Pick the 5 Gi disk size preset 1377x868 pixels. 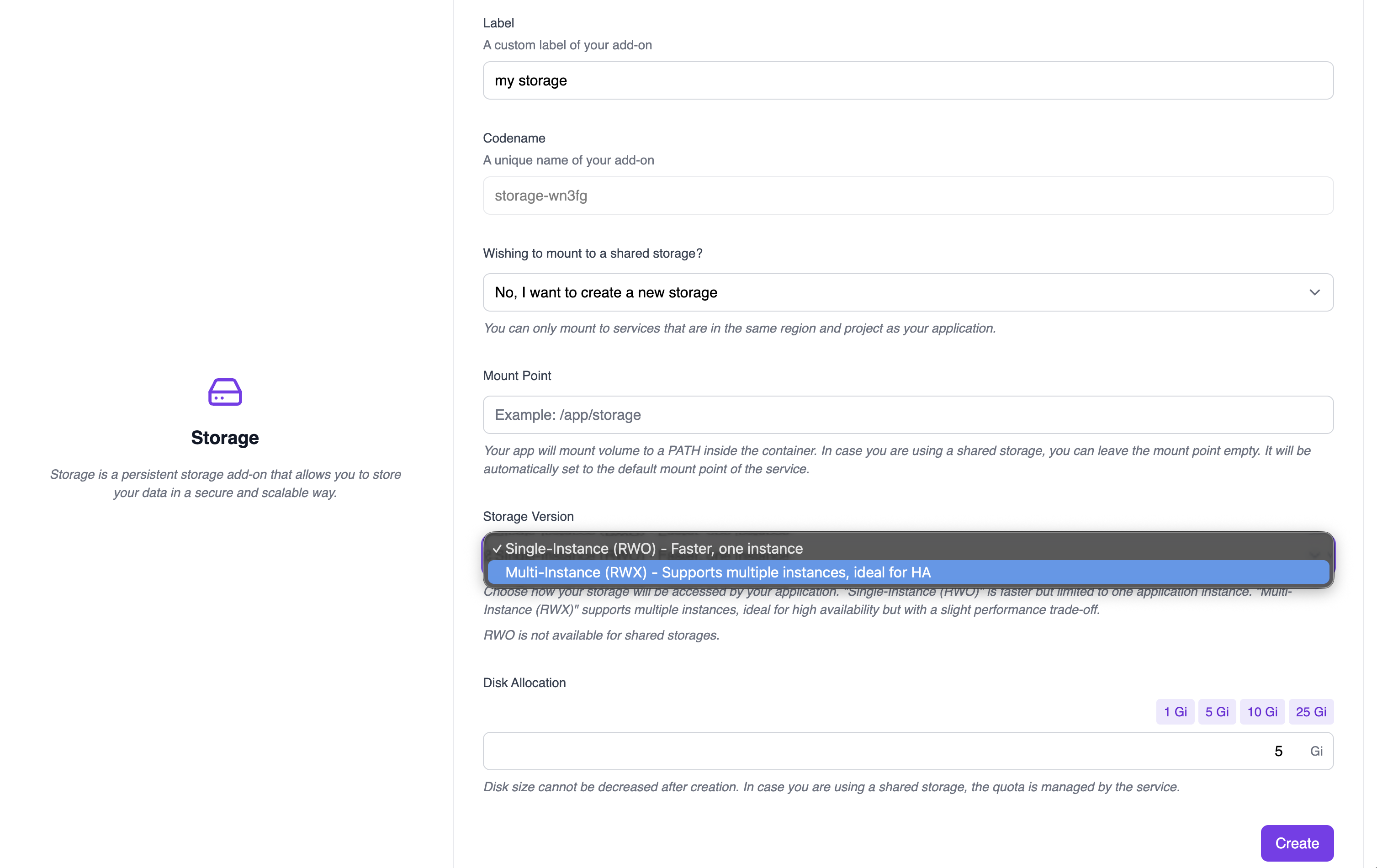pos(1216,712)
